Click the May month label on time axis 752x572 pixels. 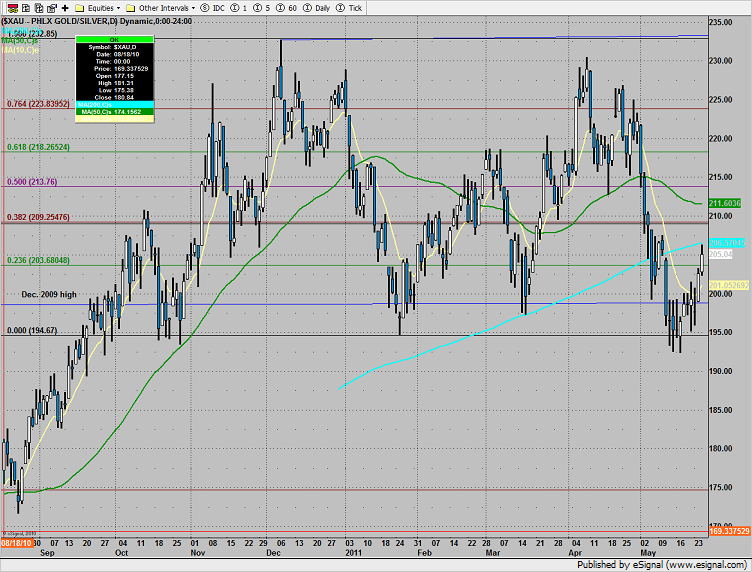click(x=648, y=553)
